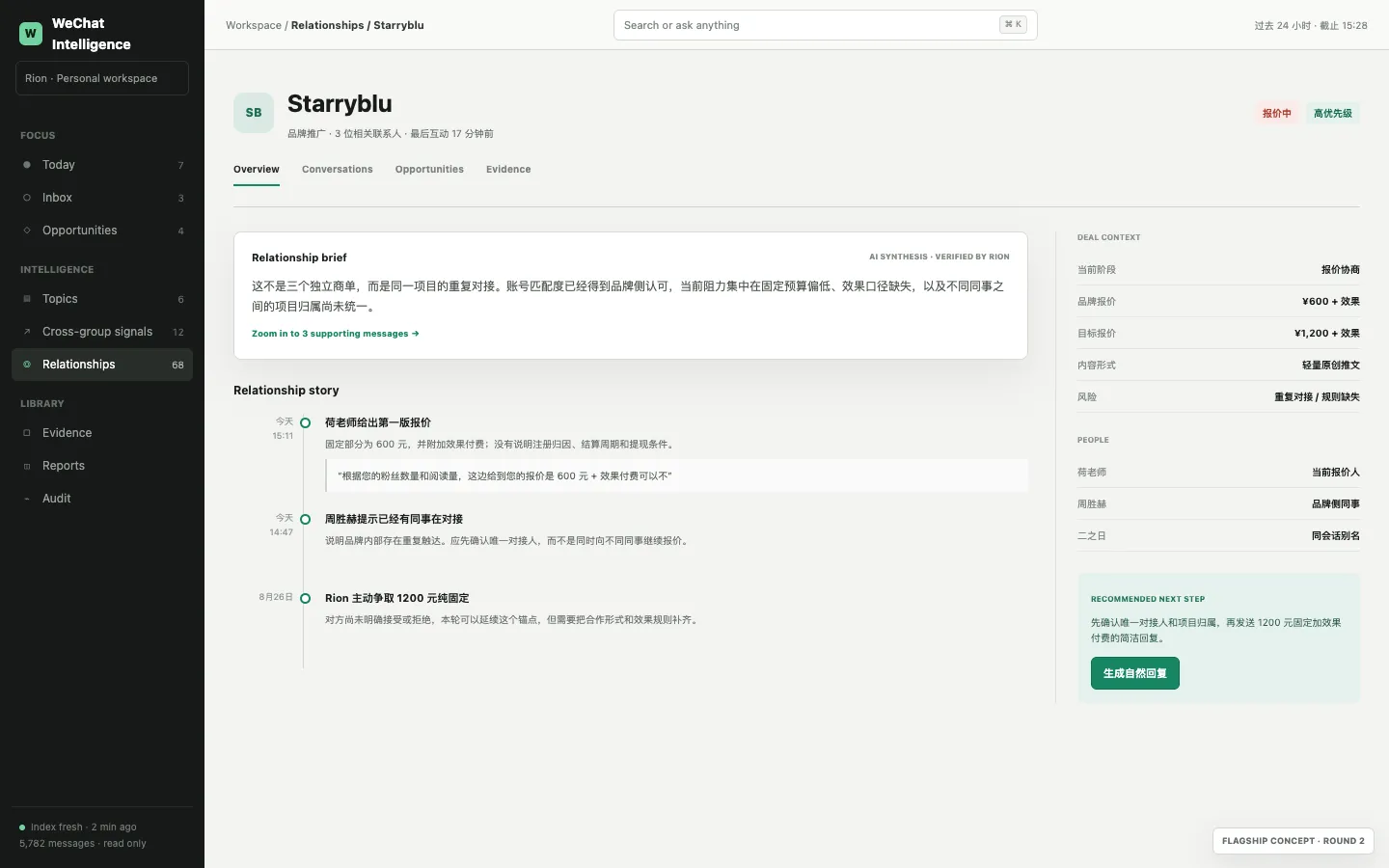This screenshot has height=868, width=1389.
Task: Click the Audit dash icon
Action: tap(27, 499)
